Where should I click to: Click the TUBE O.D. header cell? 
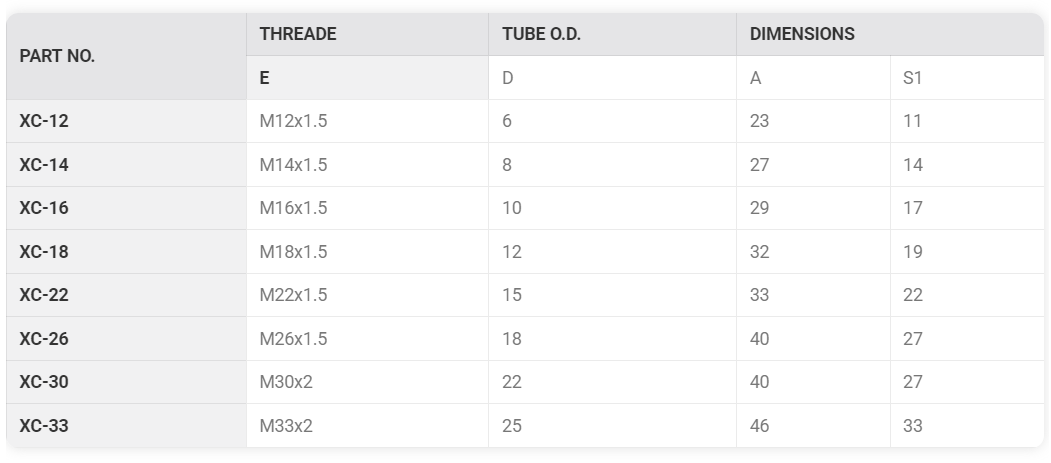(x=541, y=34)
